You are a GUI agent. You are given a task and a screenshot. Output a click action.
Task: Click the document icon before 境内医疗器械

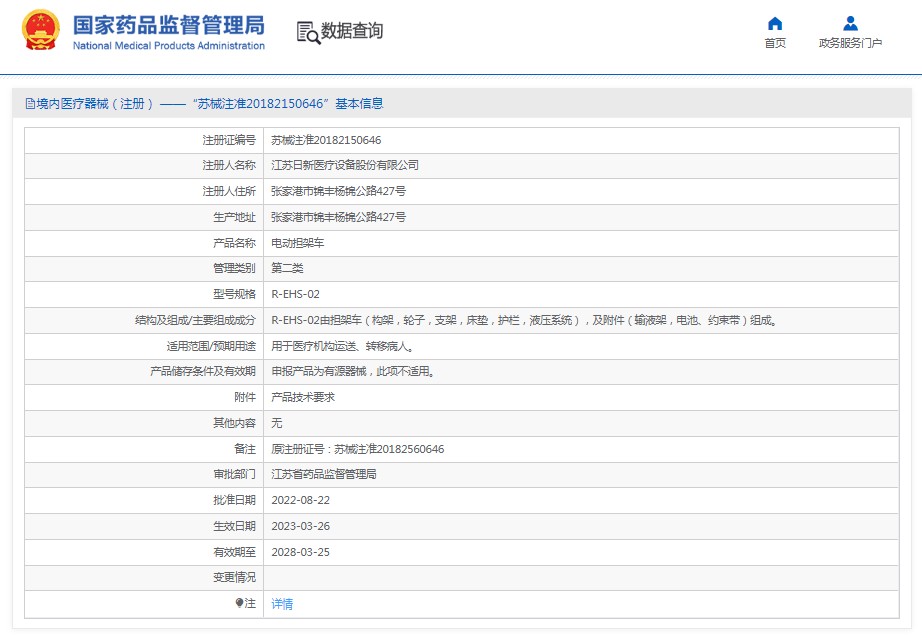(x=30, y=104)
